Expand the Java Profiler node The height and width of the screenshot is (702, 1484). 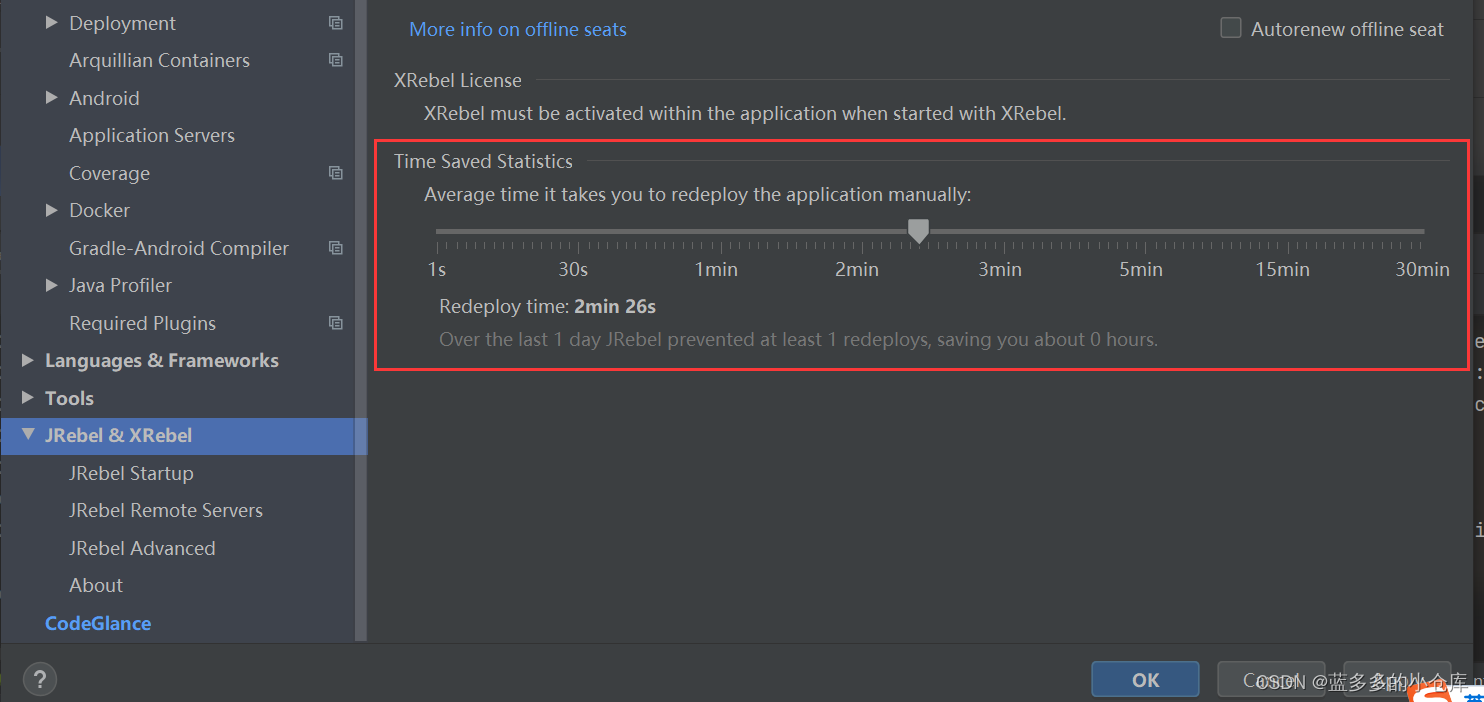pyautogui.click(x=52, y=285)
